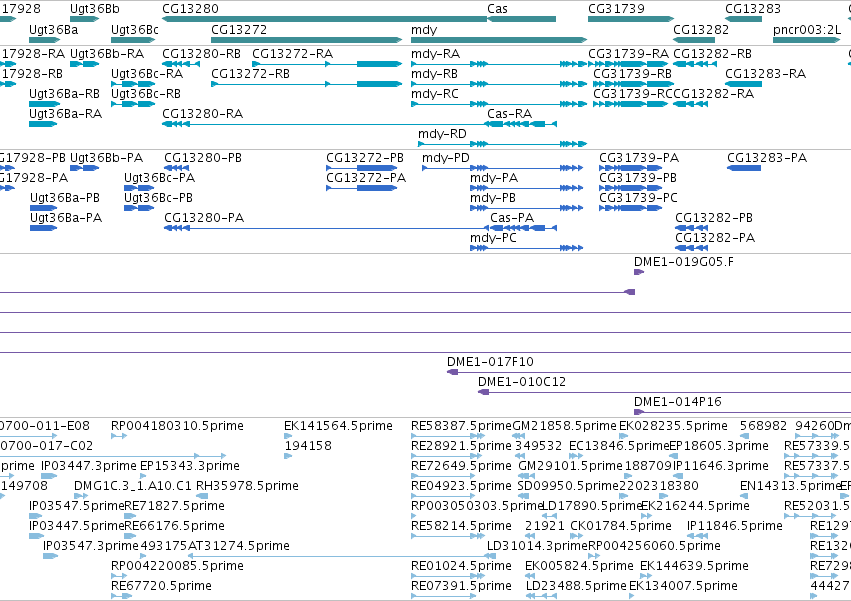This screenshot has width=851, height=601.
Task: Select protein Ugt36Ba-PB
Action: click(65, 198)
